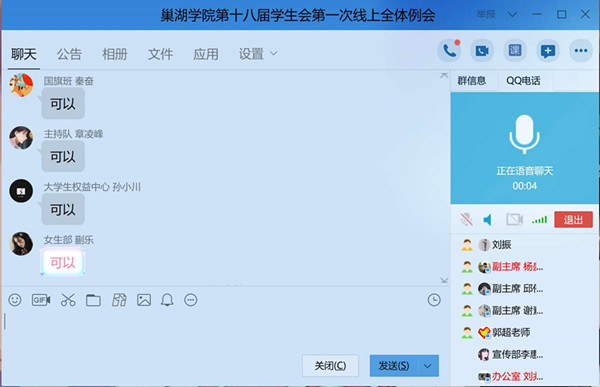
Task: Select participant 办公室 刘…
Action: [525, 376]
